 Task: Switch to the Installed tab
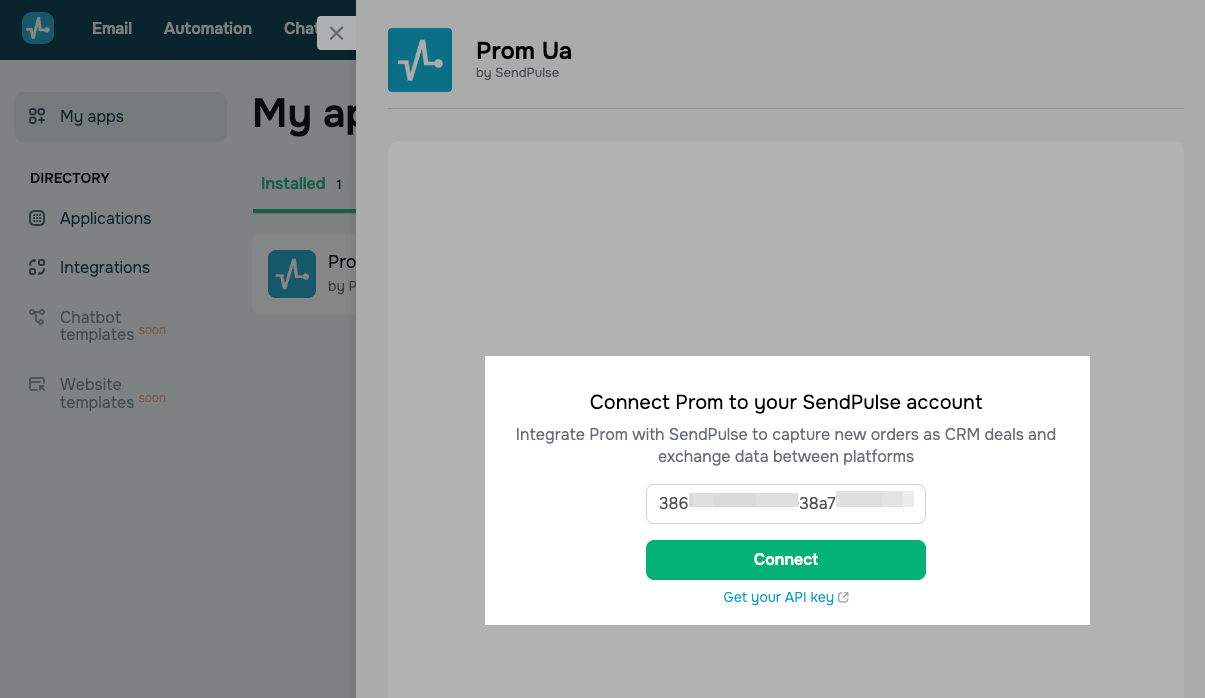(293, 184)
